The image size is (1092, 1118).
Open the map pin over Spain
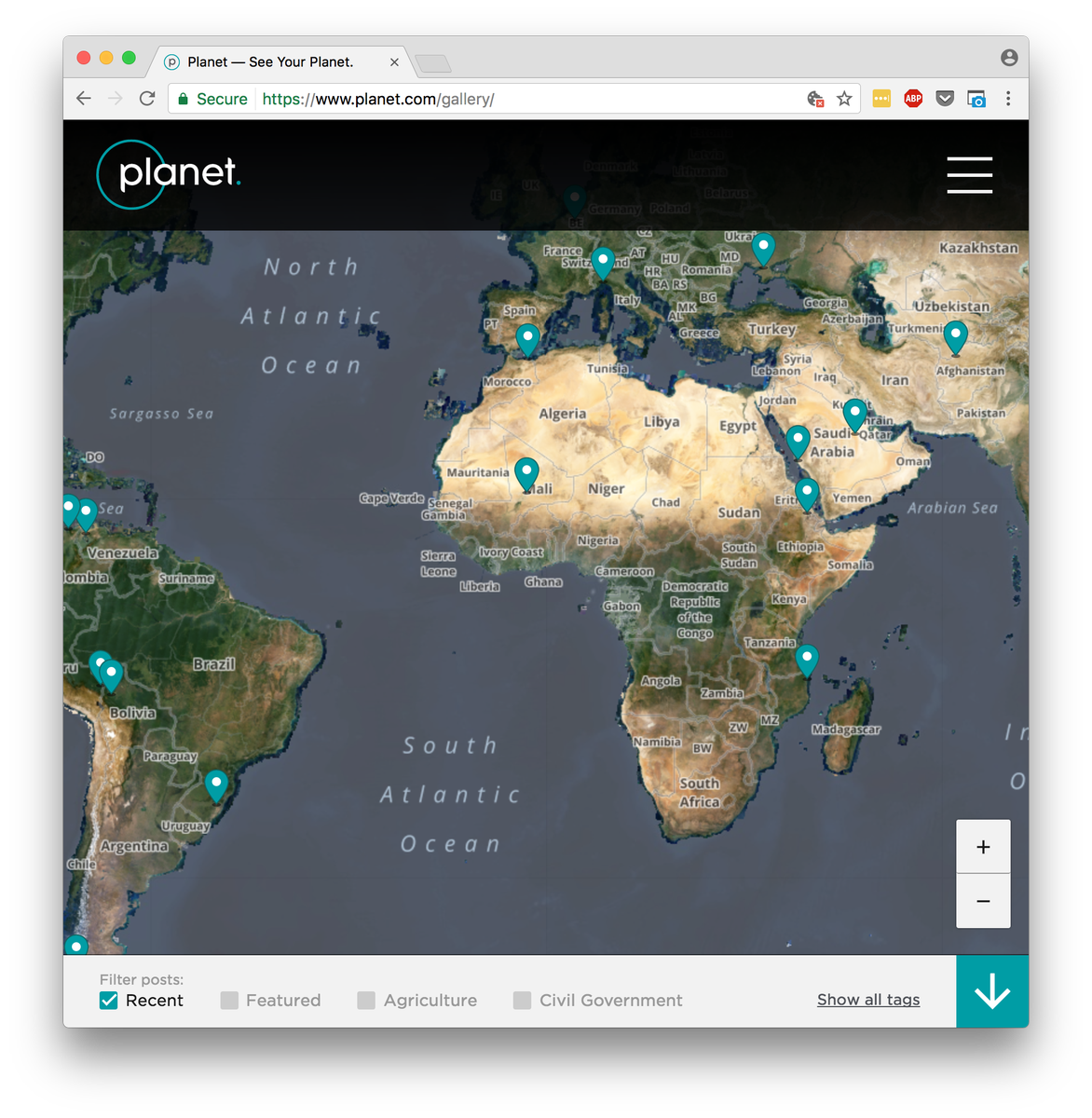(528, 340)
